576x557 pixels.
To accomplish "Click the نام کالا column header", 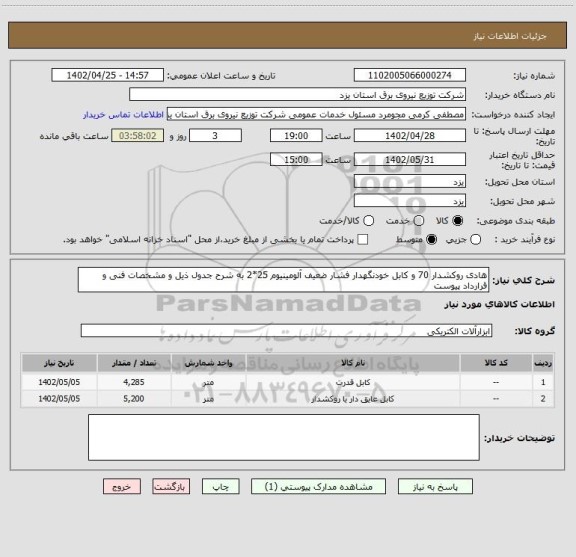I will (353, 363).
